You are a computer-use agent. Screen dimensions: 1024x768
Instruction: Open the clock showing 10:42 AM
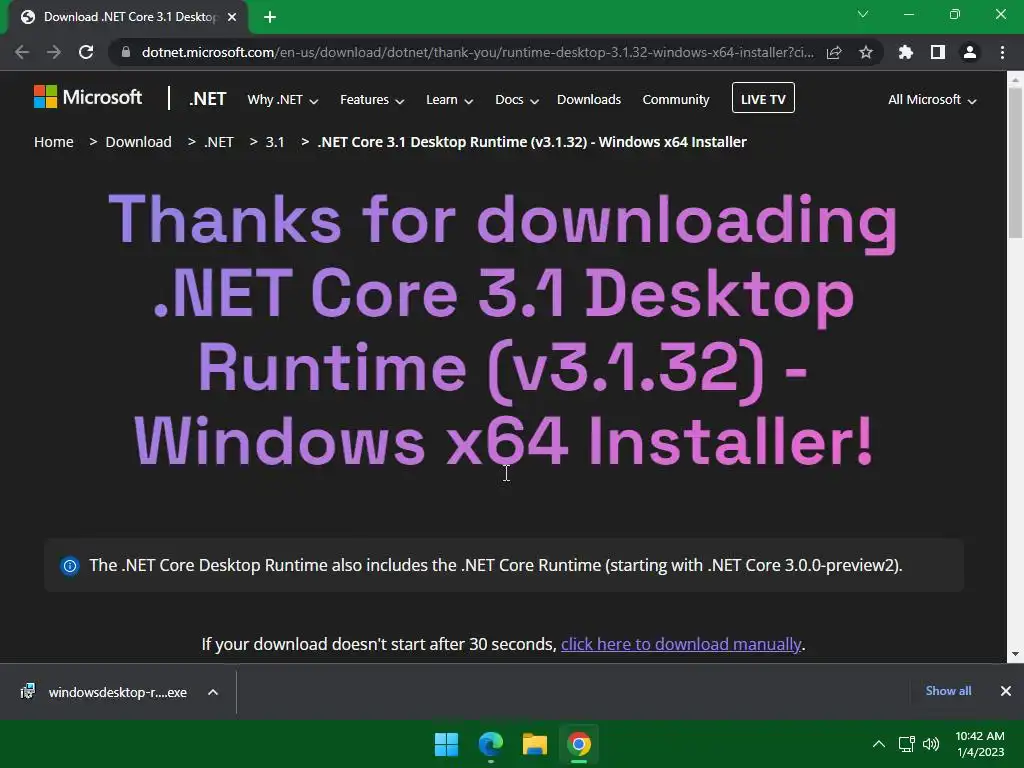point(980,744)
